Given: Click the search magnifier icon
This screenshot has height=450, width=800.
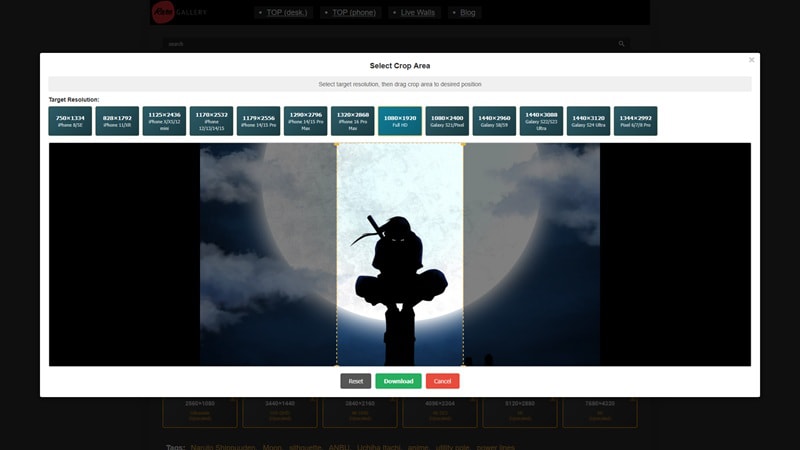Looking at the screenshot, I should (621, 44).
